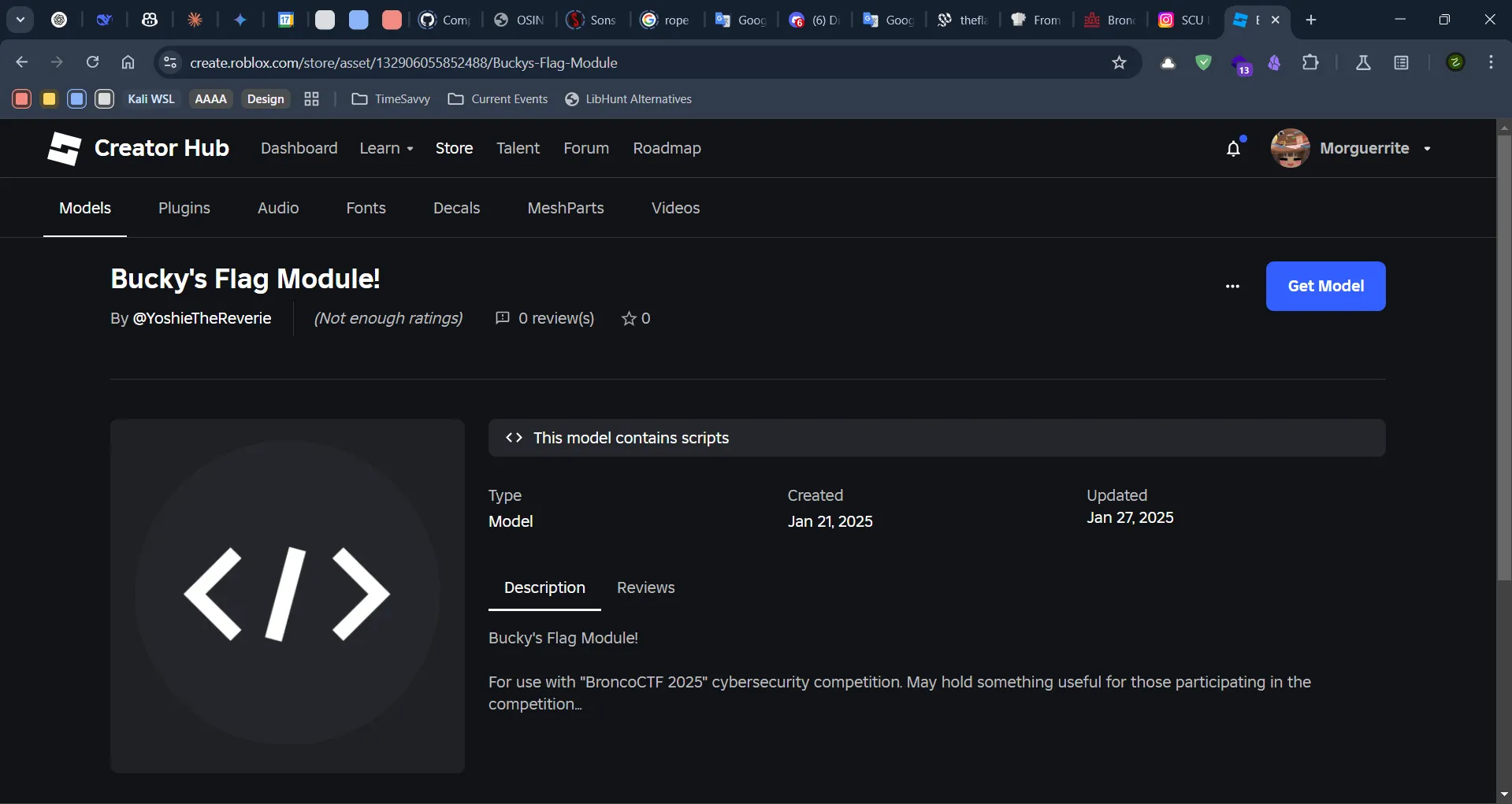Image resolution: width=1512 pixels, height=804 pixels.
Task: Click the reviews comment icon
Action: (502, 318)
